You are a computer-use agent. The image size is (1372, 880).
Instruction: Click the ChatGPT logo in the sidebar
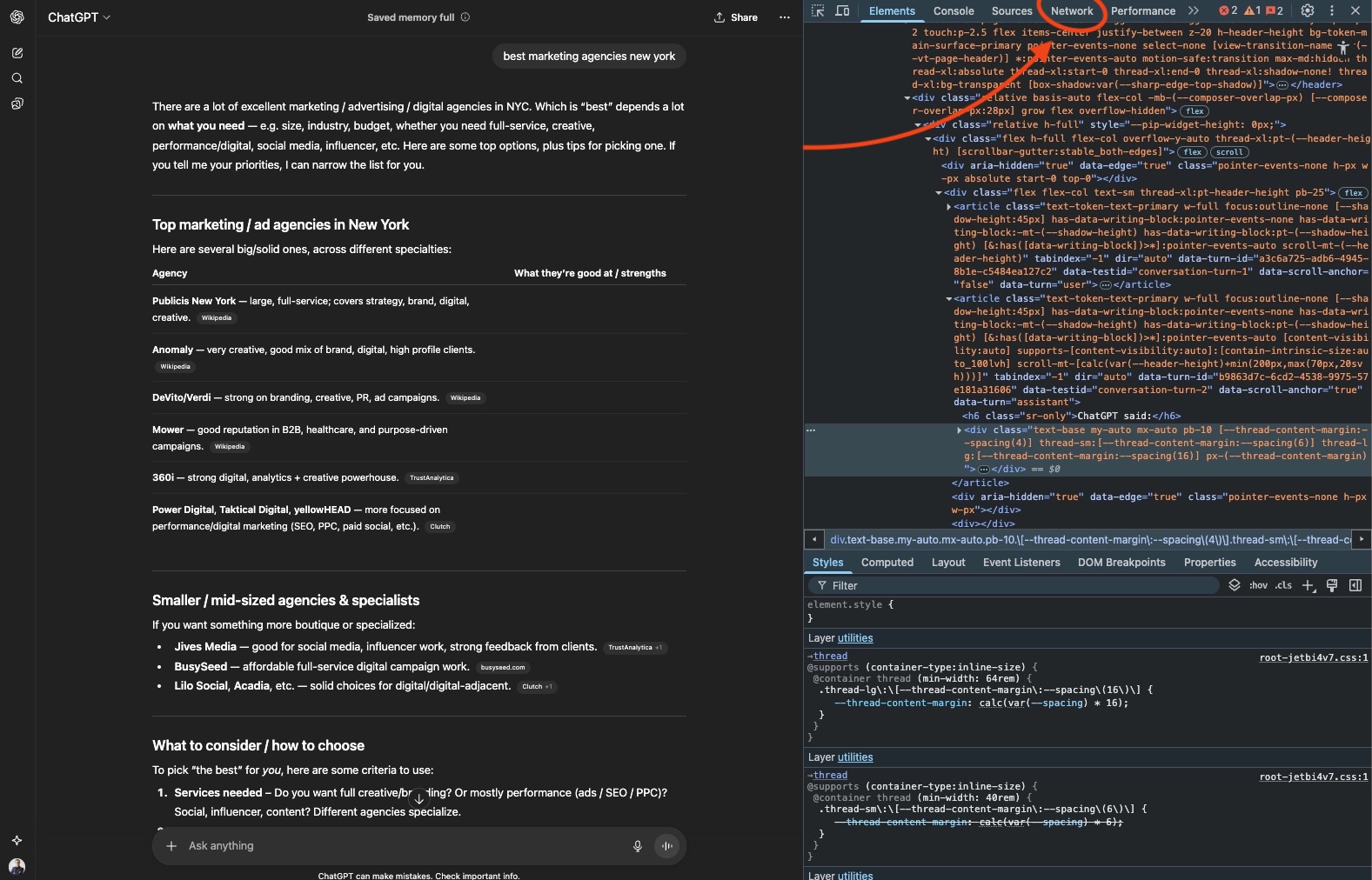pyautogui.click(x=17, y=17)
